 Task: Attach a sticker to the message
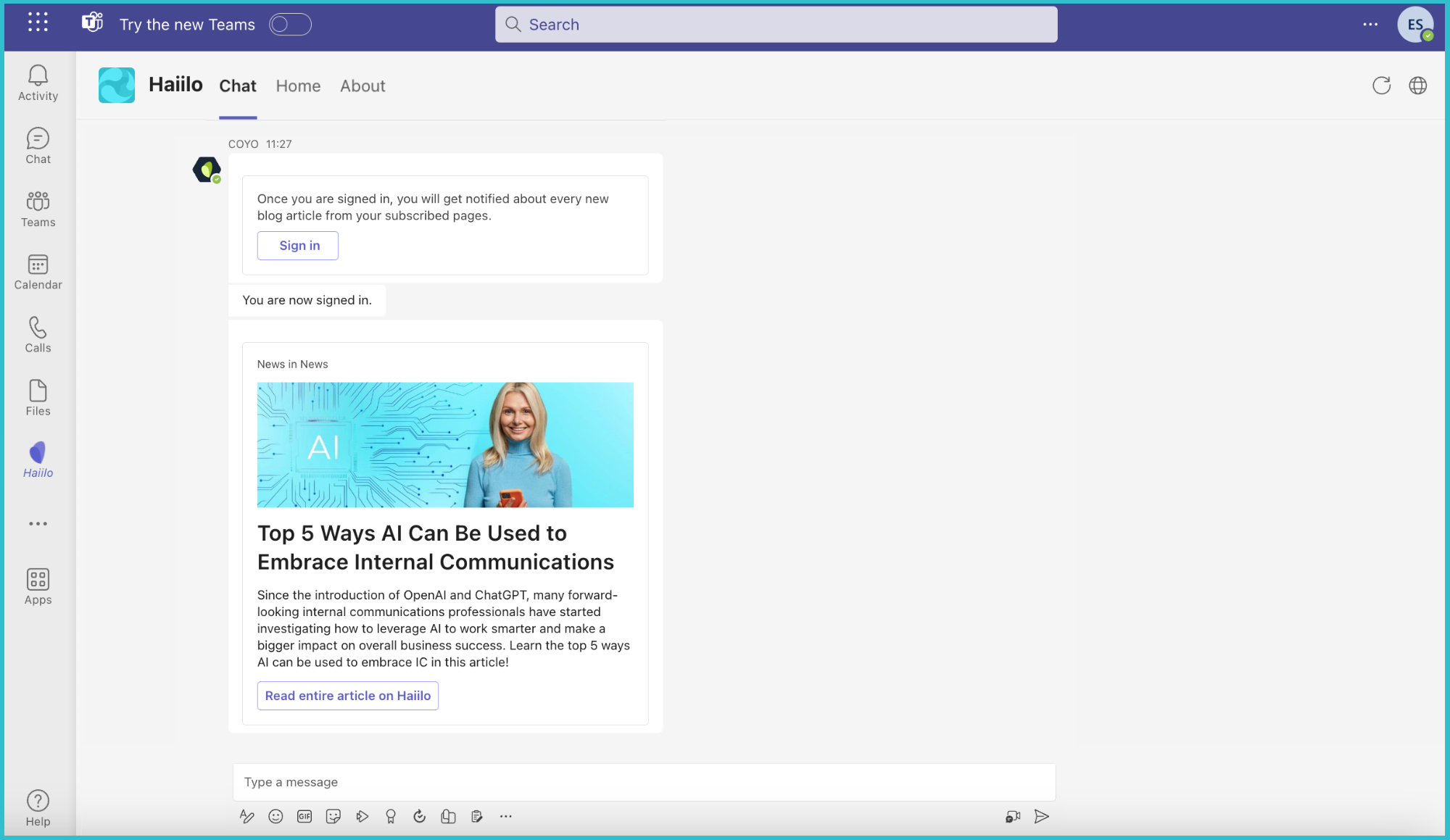pyautogui.click(x=333, y=816)
